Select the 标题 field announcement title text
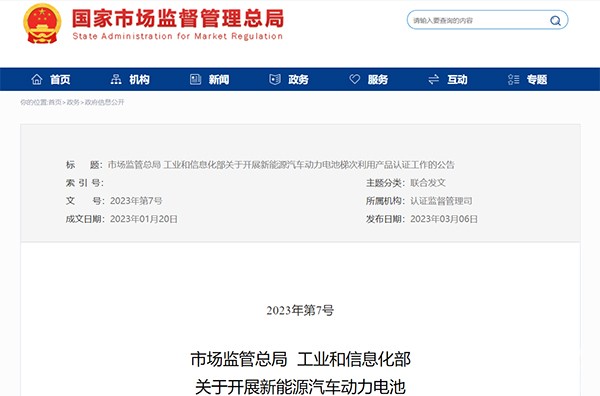This screenshot has width=600, height=396. [x=281, y=165]
